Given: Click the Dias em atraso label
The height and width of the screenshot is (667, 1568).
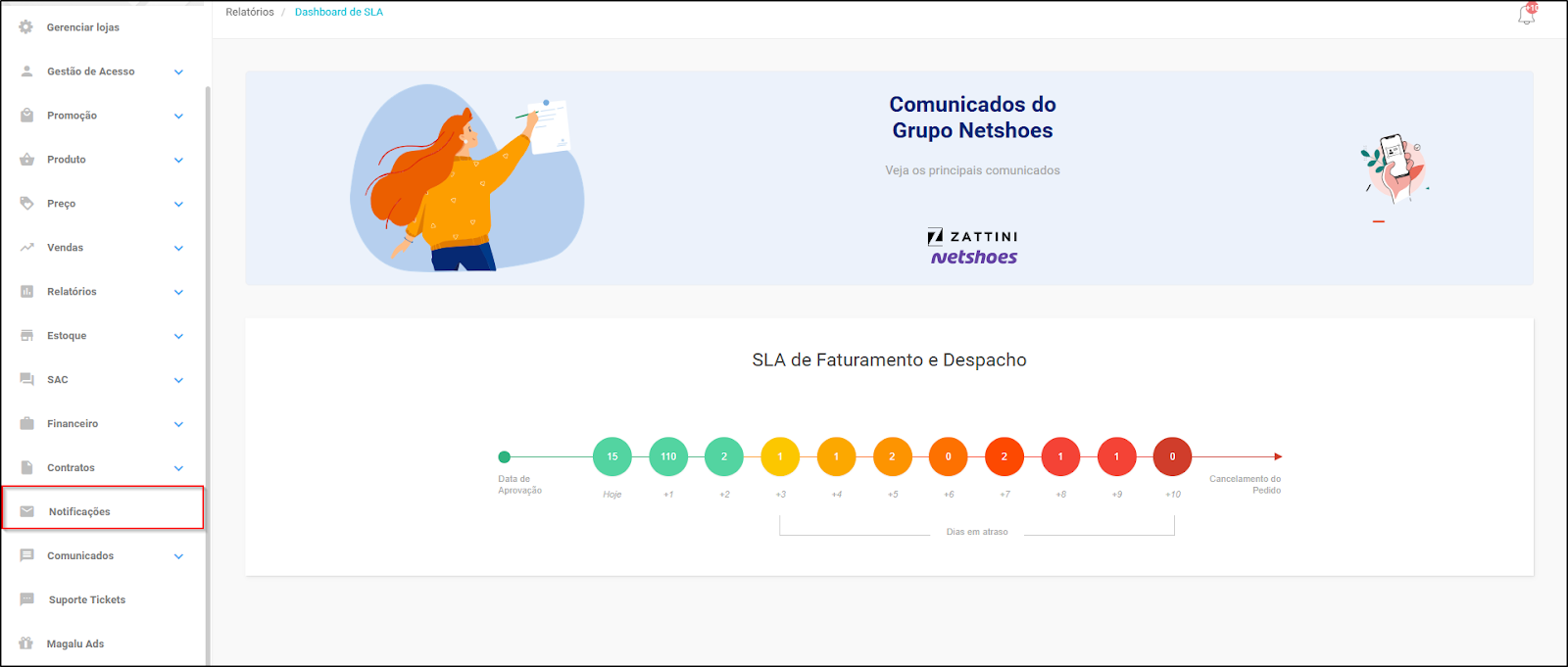Looking at the screenshot, I should point(977,532).
